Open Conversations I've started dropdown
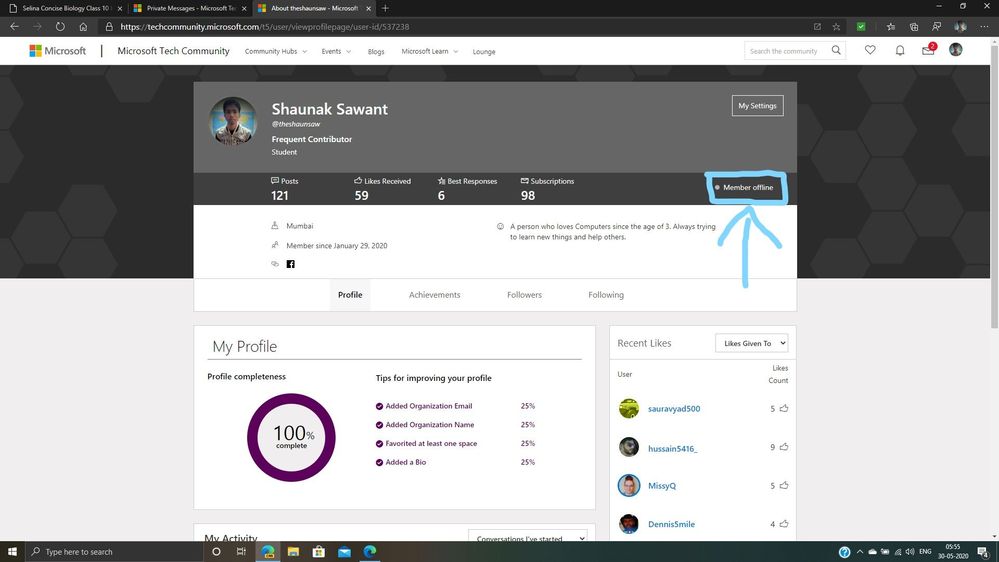The height and width of the screenshot is (562, 999). click(x=528, y=536)
